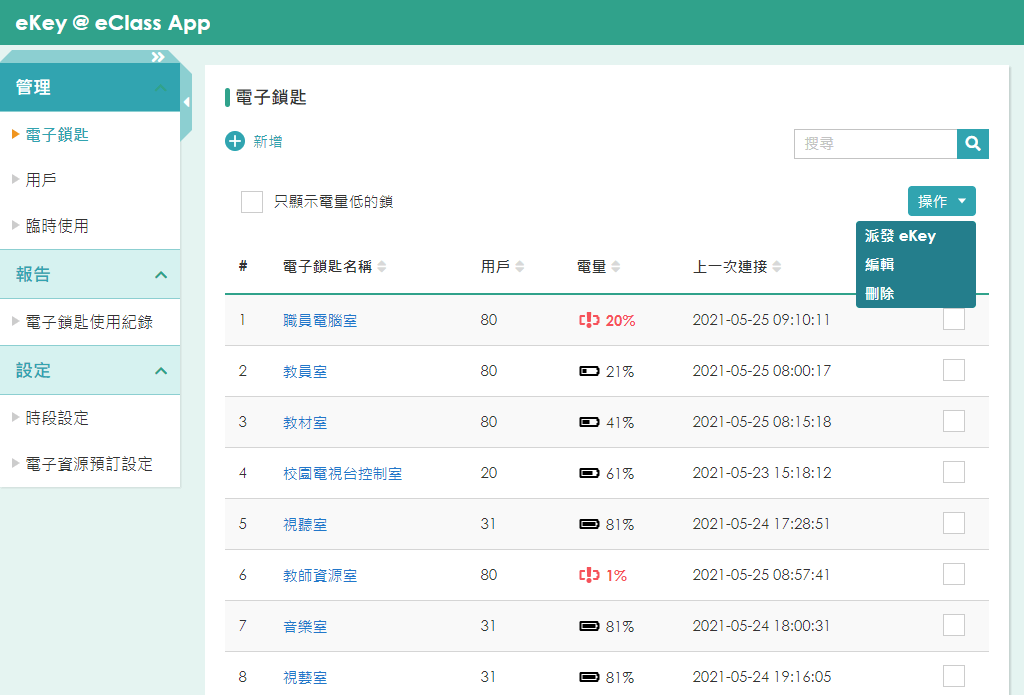The height and width of the screenshot is (695, 1024).
Task: Collapse the 設定 sidebar section
Action: [161, 370]
